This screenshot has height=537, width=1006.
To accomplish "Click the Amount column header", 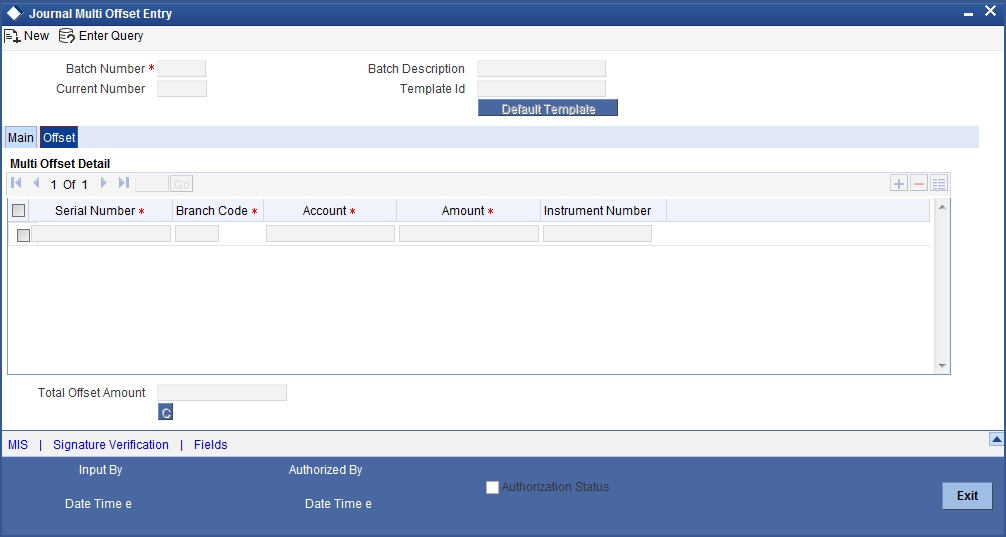I will pyautogui.click(x=467, y=210).
